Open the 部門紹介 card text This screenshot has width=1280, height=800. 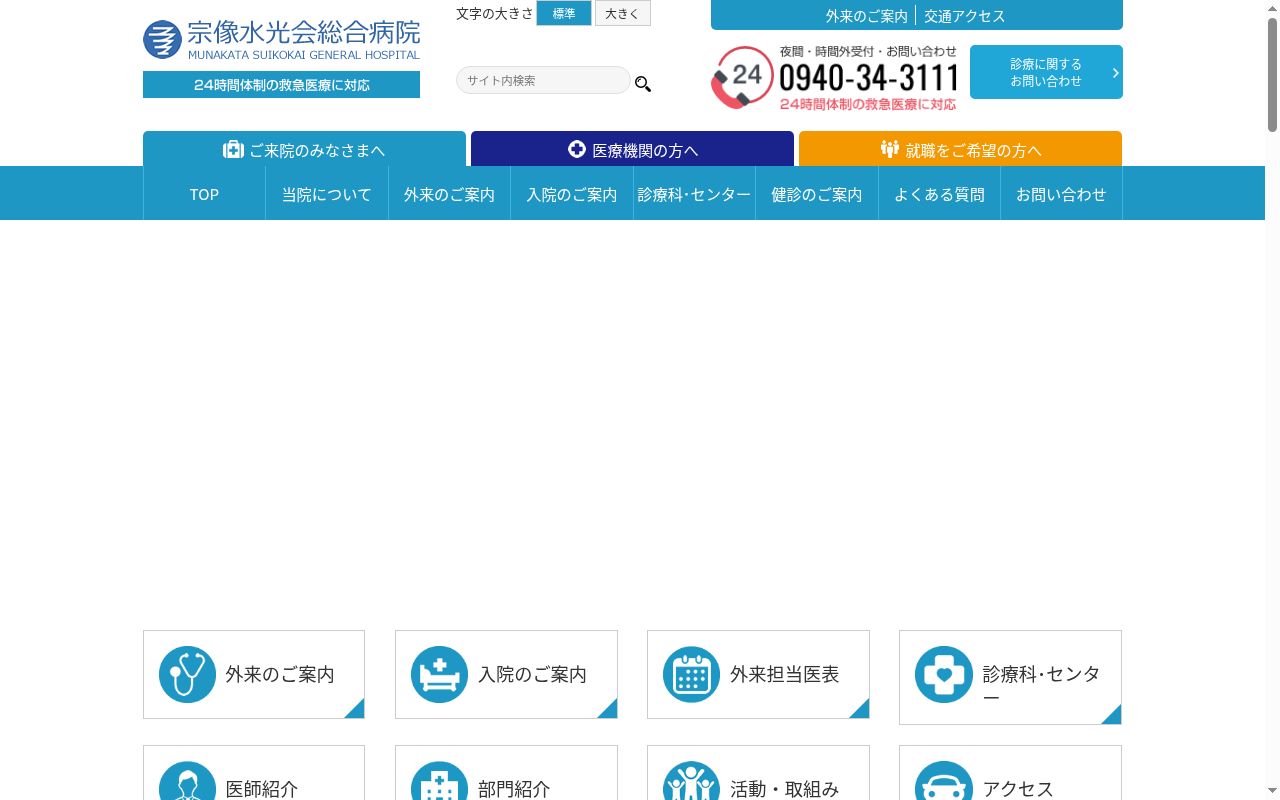[x=514, y=789]
